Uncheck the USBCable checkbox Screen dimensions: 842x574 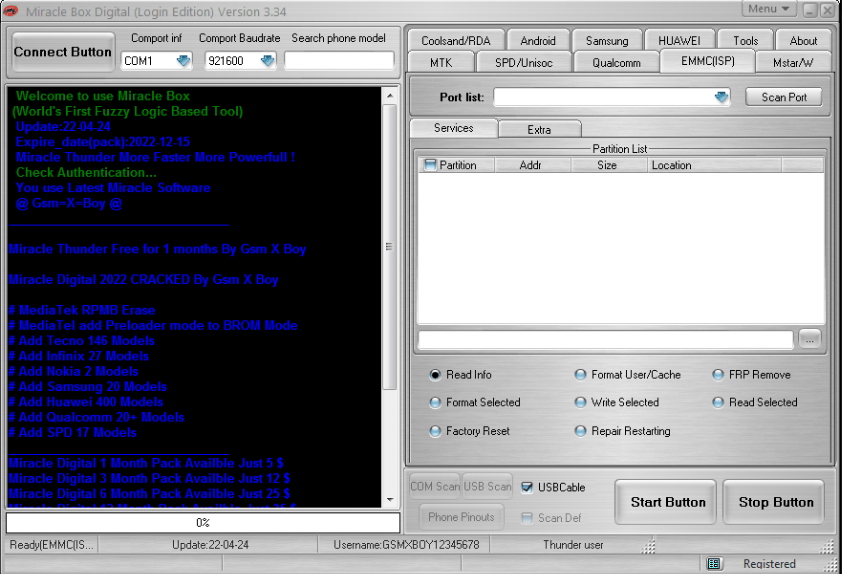tap(527, 488)
